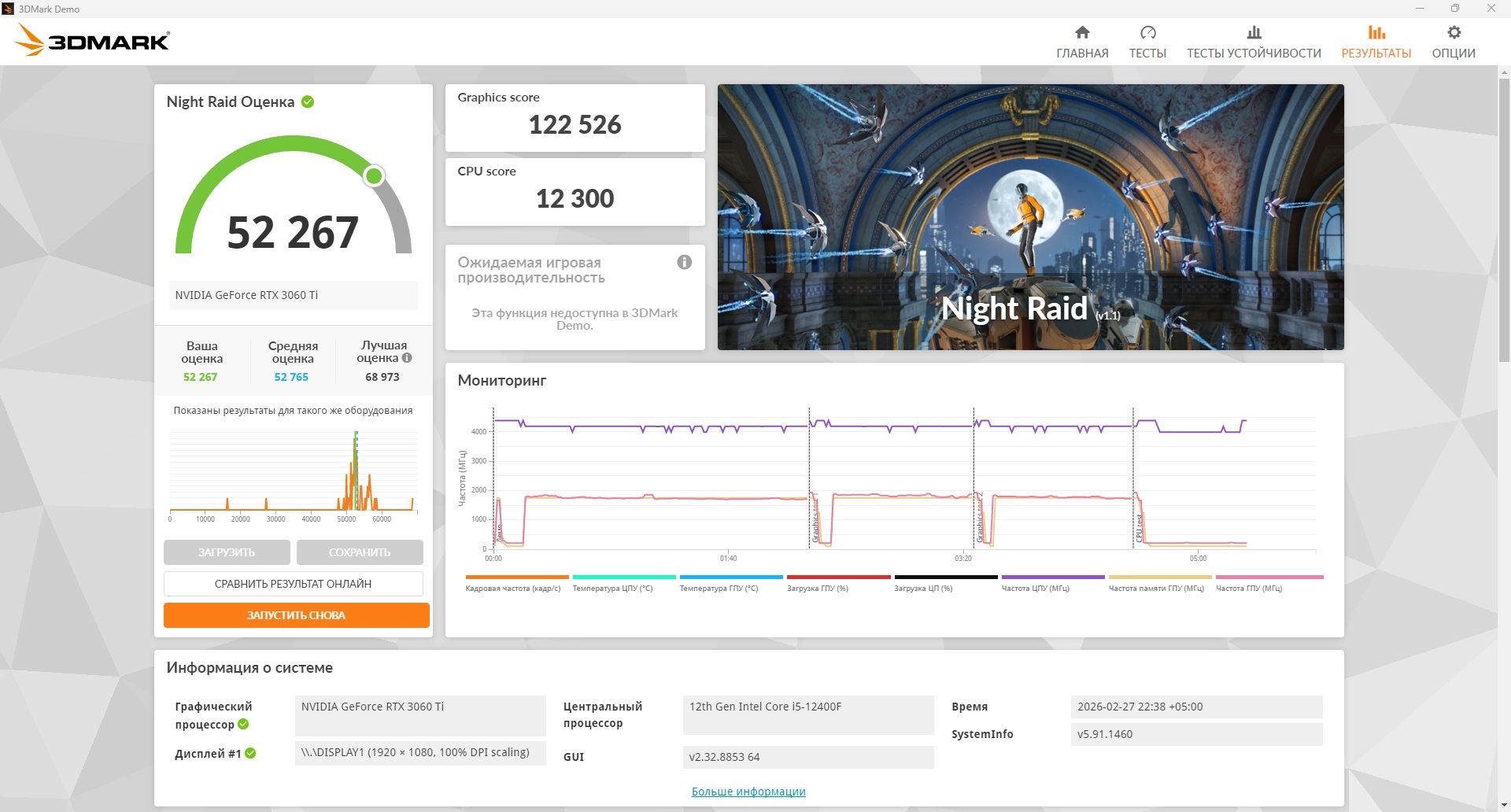Open the ТЕСТЫ section
This screenshot has width=1511, height=812.
1147,42
